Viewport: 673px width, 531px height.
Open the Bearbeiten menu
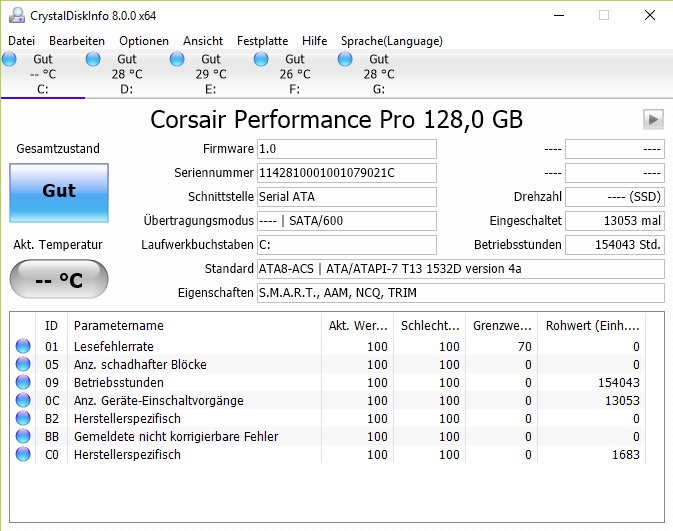(x=77, y=41)
